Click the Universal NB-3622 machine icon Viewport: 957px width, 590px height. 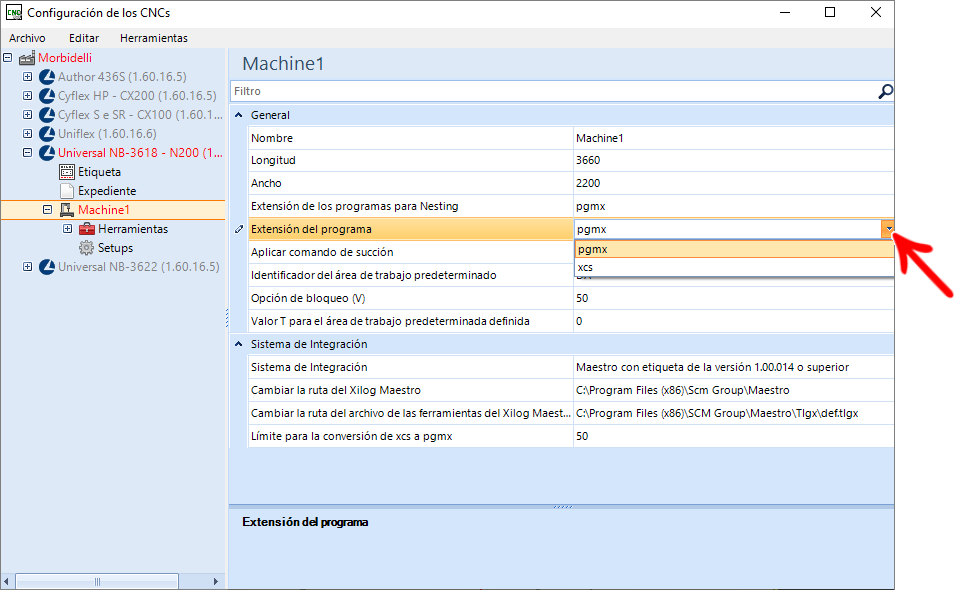click(47, 267)
